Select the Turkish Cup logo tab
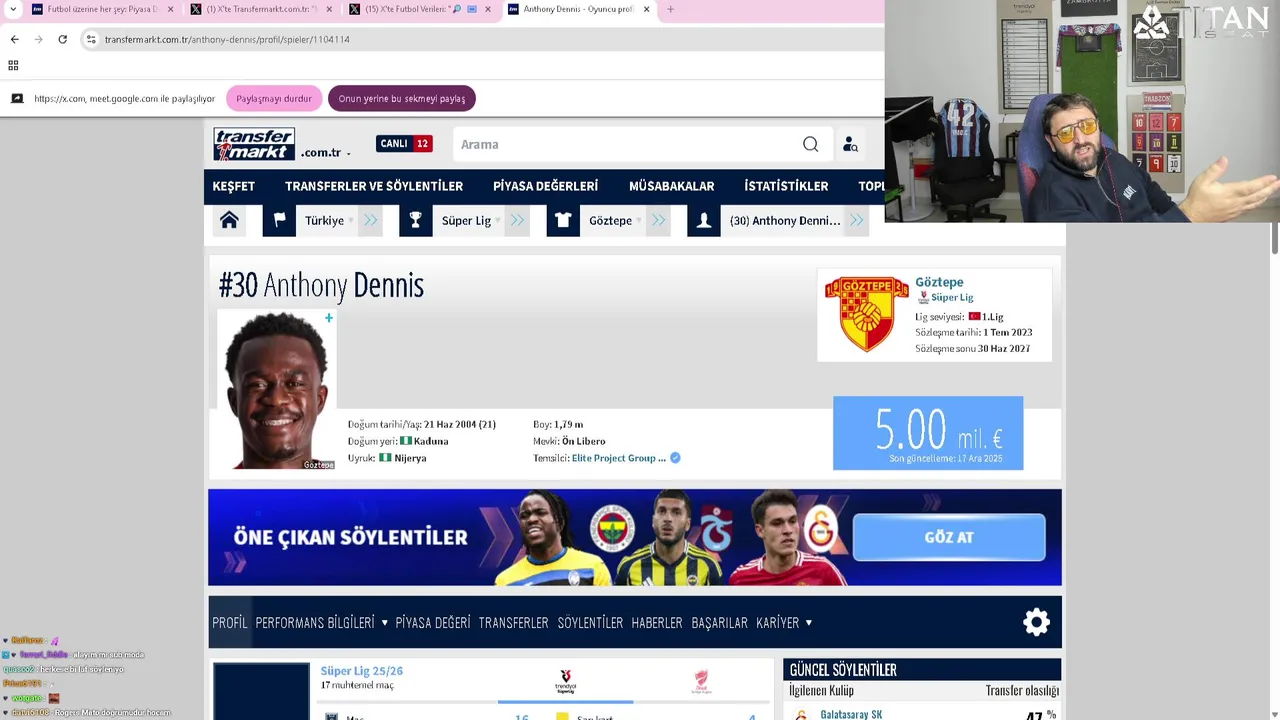1280x720 pixels. click(x=701, y=682)
